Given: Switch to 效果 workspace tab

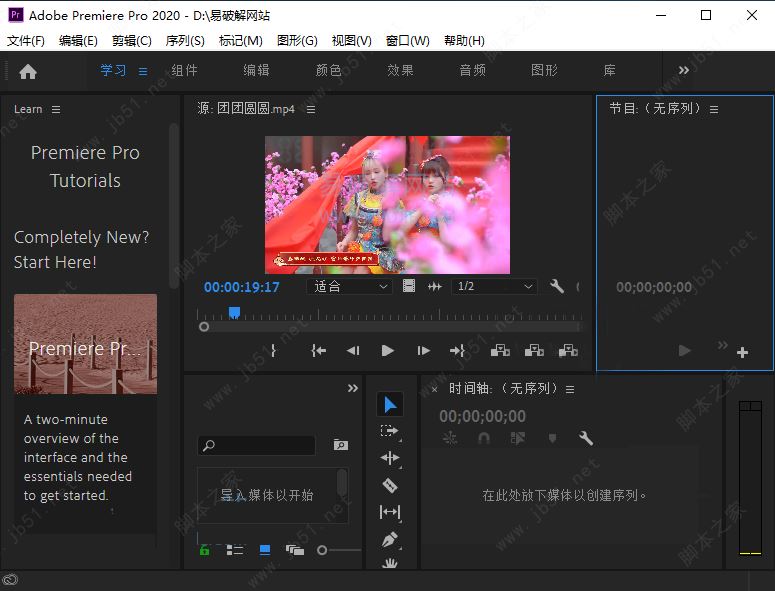Looking at the screenshot, I should [x=400, y=70].
